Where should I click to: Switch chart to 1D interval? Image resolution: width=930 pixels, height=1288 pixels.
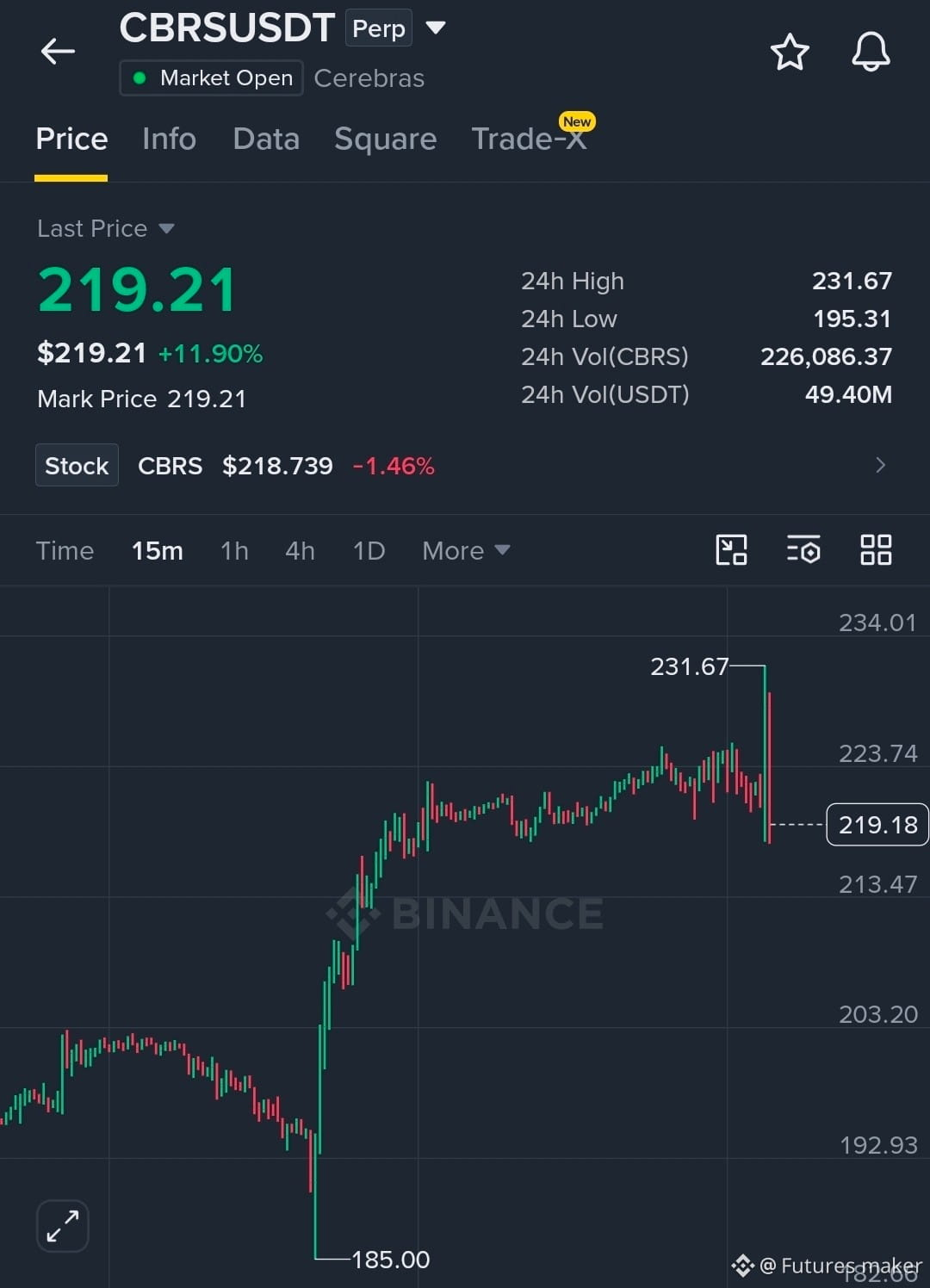[x=369, y=550]
